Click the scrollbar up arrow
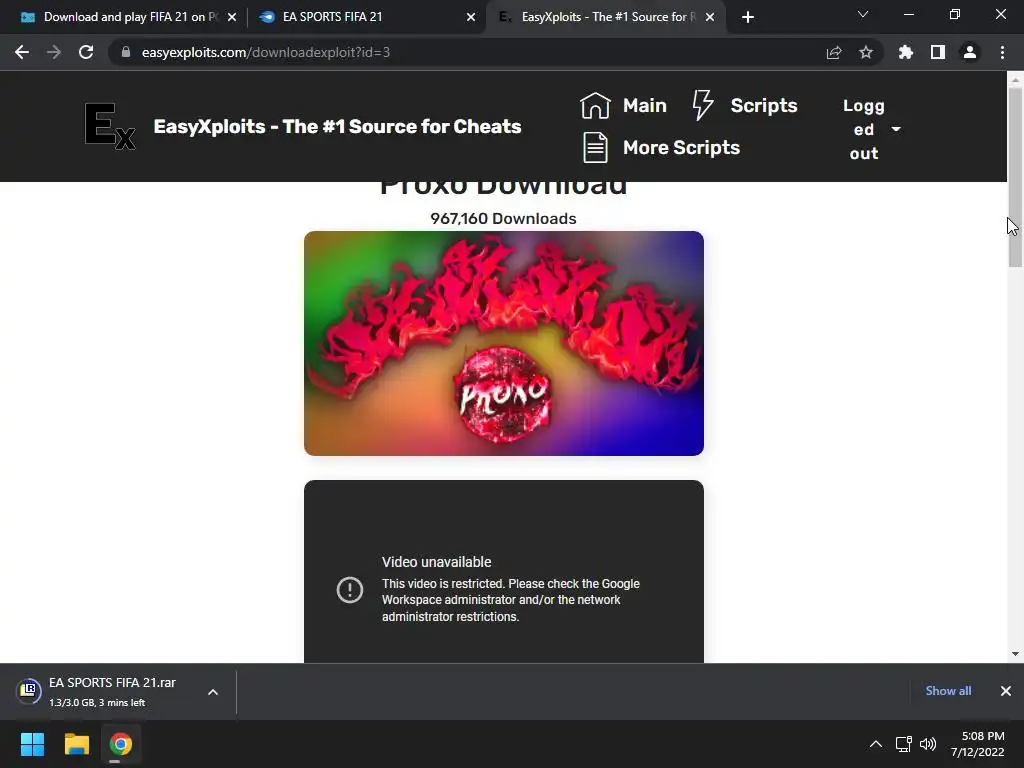 click(1015, 79)
